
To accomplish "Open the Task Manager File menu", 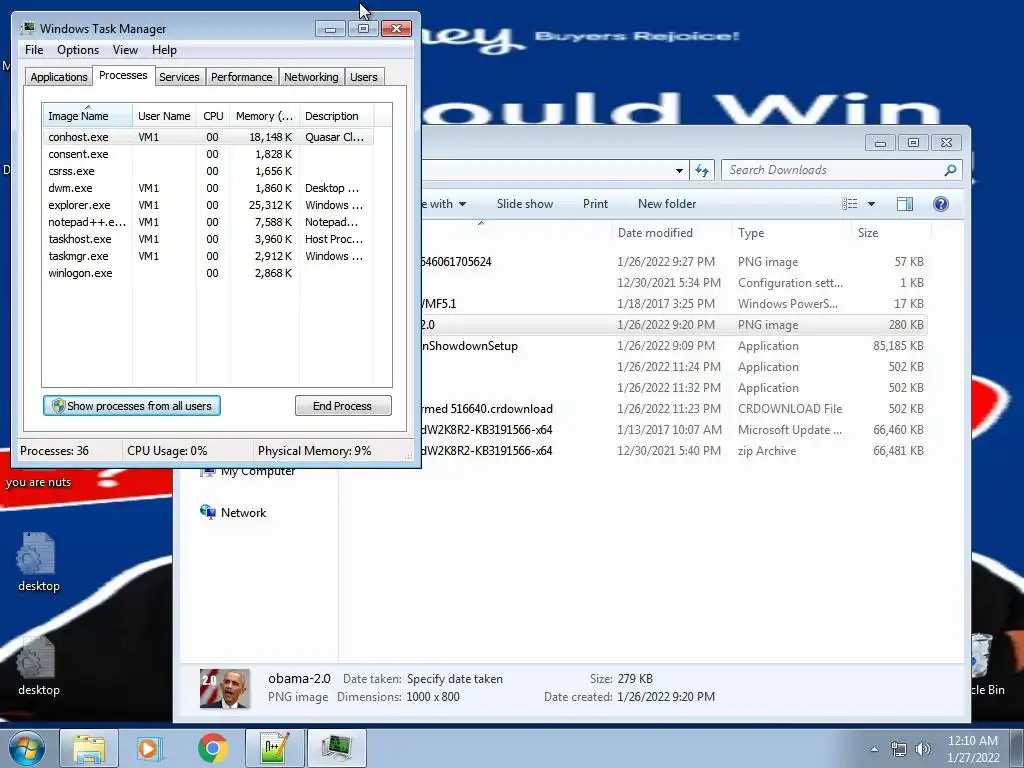I will pos(34,50).
